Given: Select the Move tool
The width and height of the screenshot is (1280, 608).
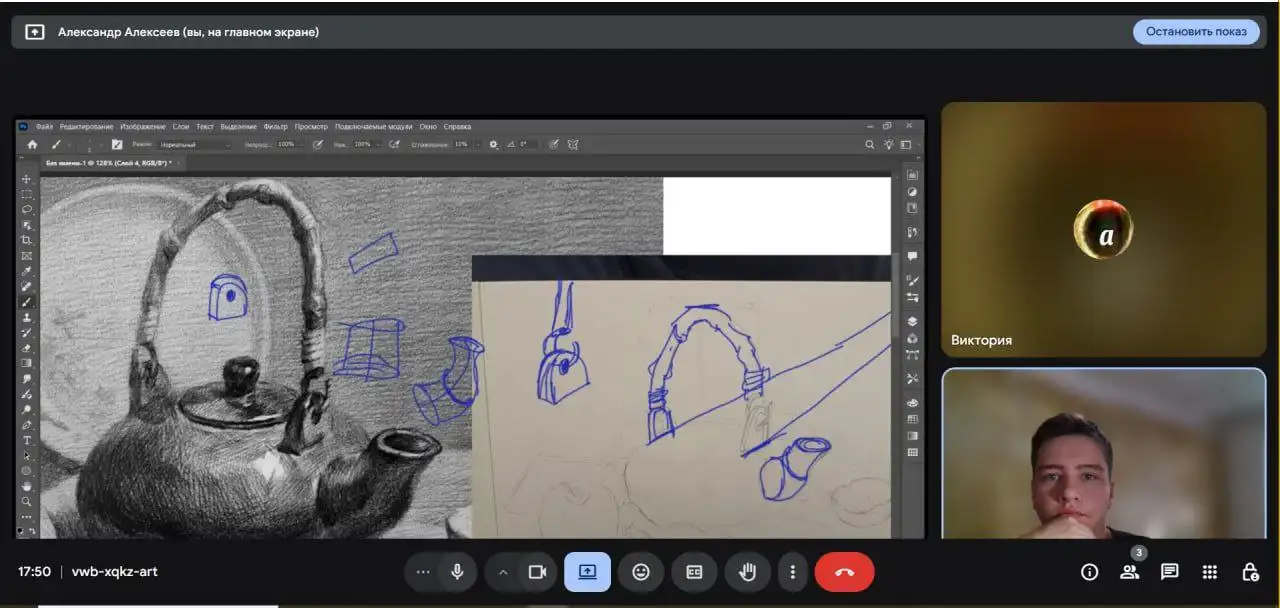Looking at the screenshot, I should [27, 179].
